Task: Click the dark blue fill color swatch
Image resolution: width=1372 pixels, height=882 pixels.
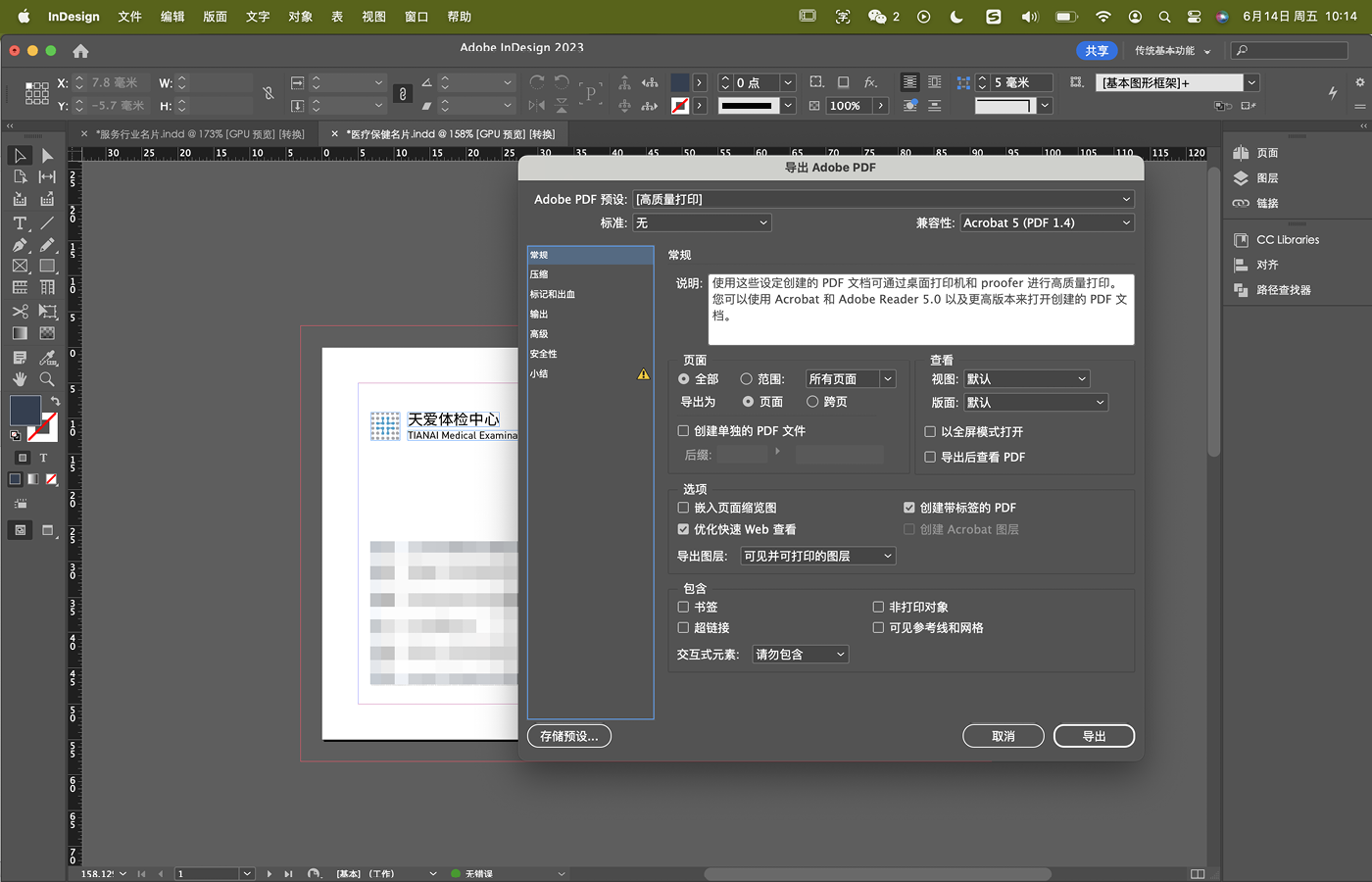Action: tap(24, 411)
